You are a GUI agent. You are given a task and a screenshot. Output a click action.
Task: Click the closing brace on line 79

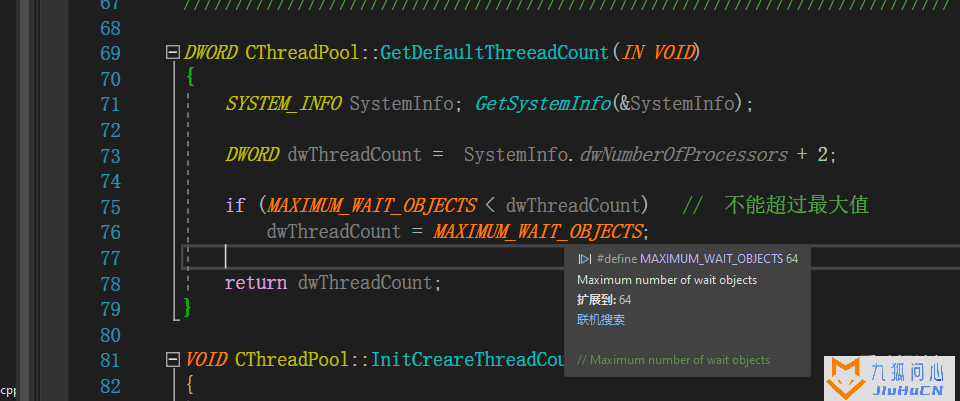(189, 308)
